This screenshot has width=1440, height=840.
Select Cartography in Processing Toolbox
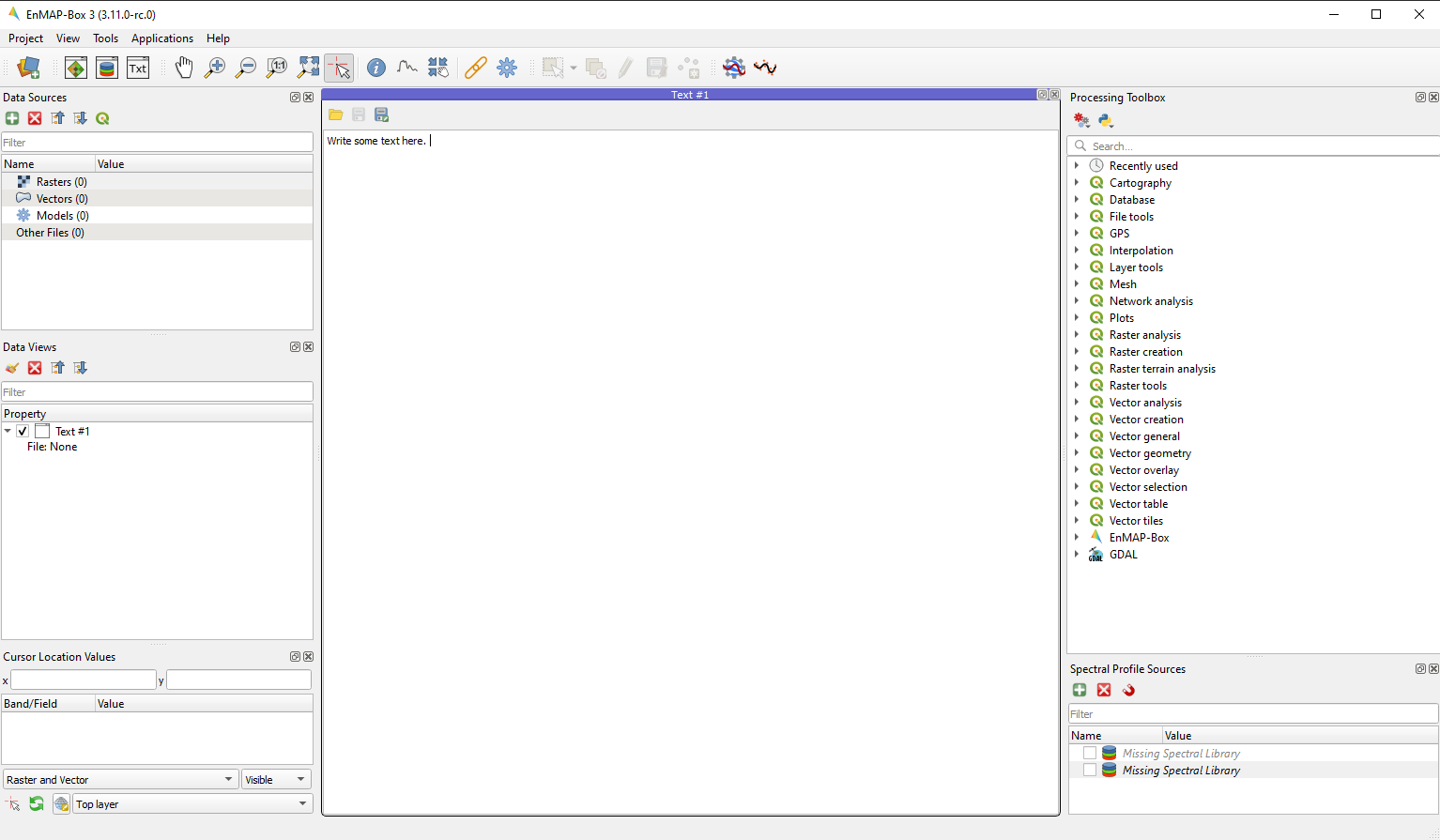[1140, 183]
